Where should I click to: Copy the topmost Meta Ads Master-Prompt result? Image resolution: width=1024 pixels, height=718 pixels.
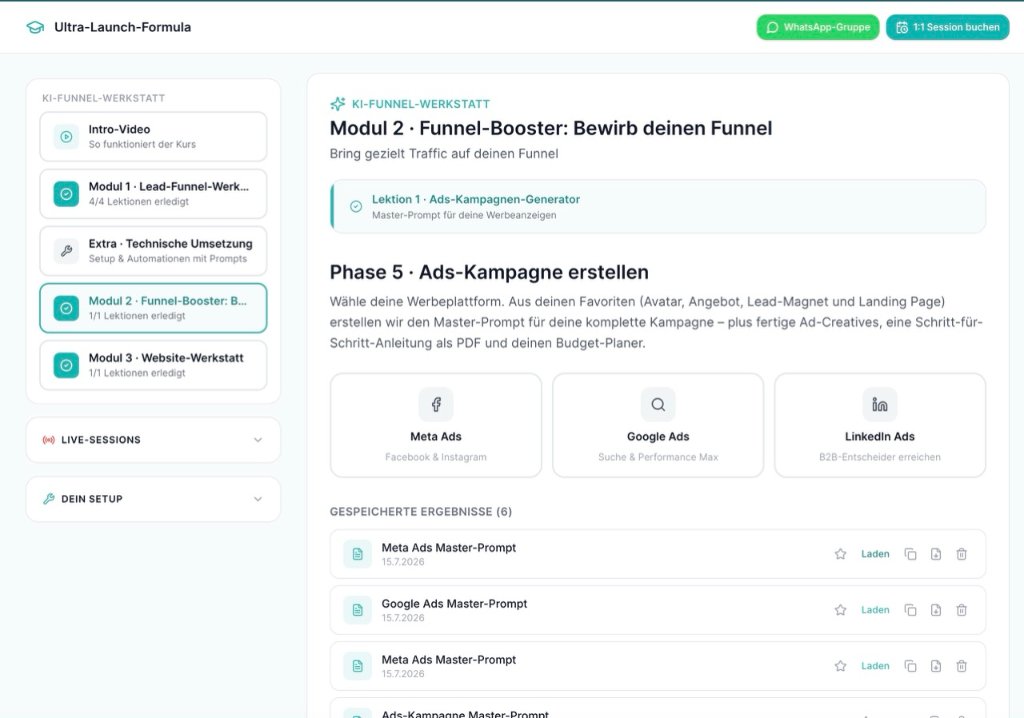click(x=910, y=554)
